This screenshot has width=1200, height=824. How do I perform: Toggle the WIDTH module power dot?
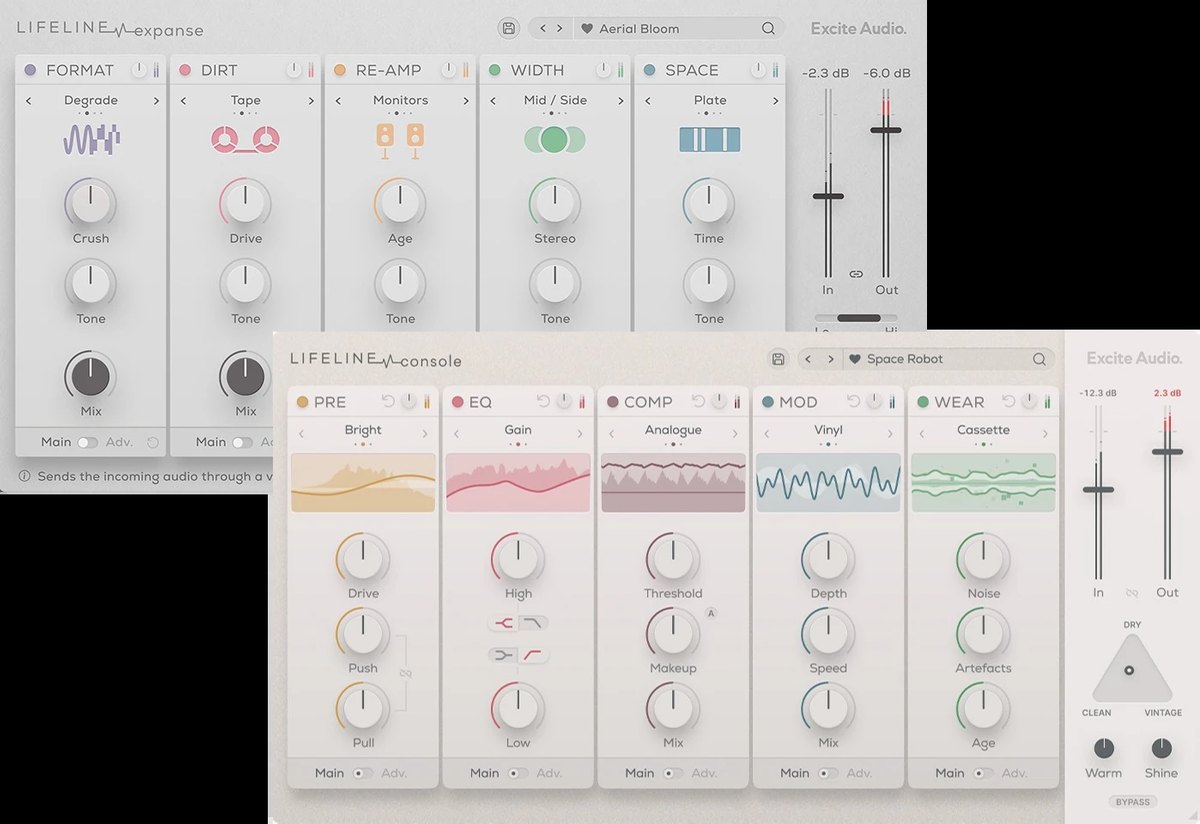[495, 70]
